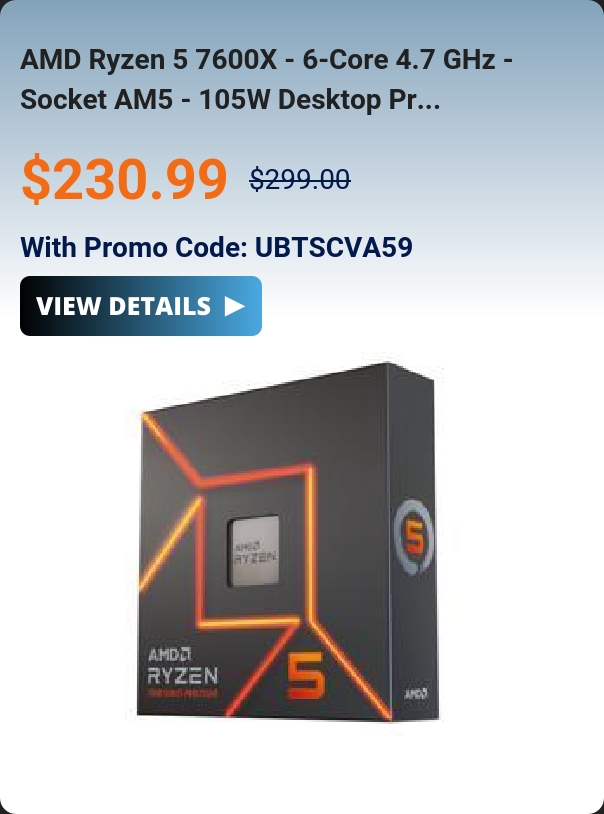Click the white arrow icon inside View Details
604x814 pixels.
(x=235, y=306)
